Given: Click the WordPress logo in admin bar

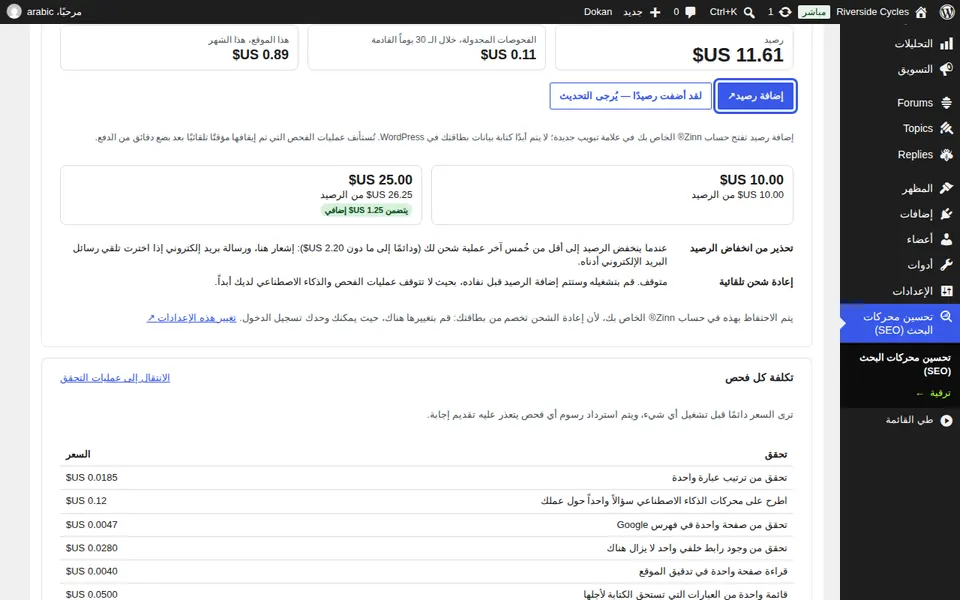Looking at the screenshot, I should (x=947, y=12).
